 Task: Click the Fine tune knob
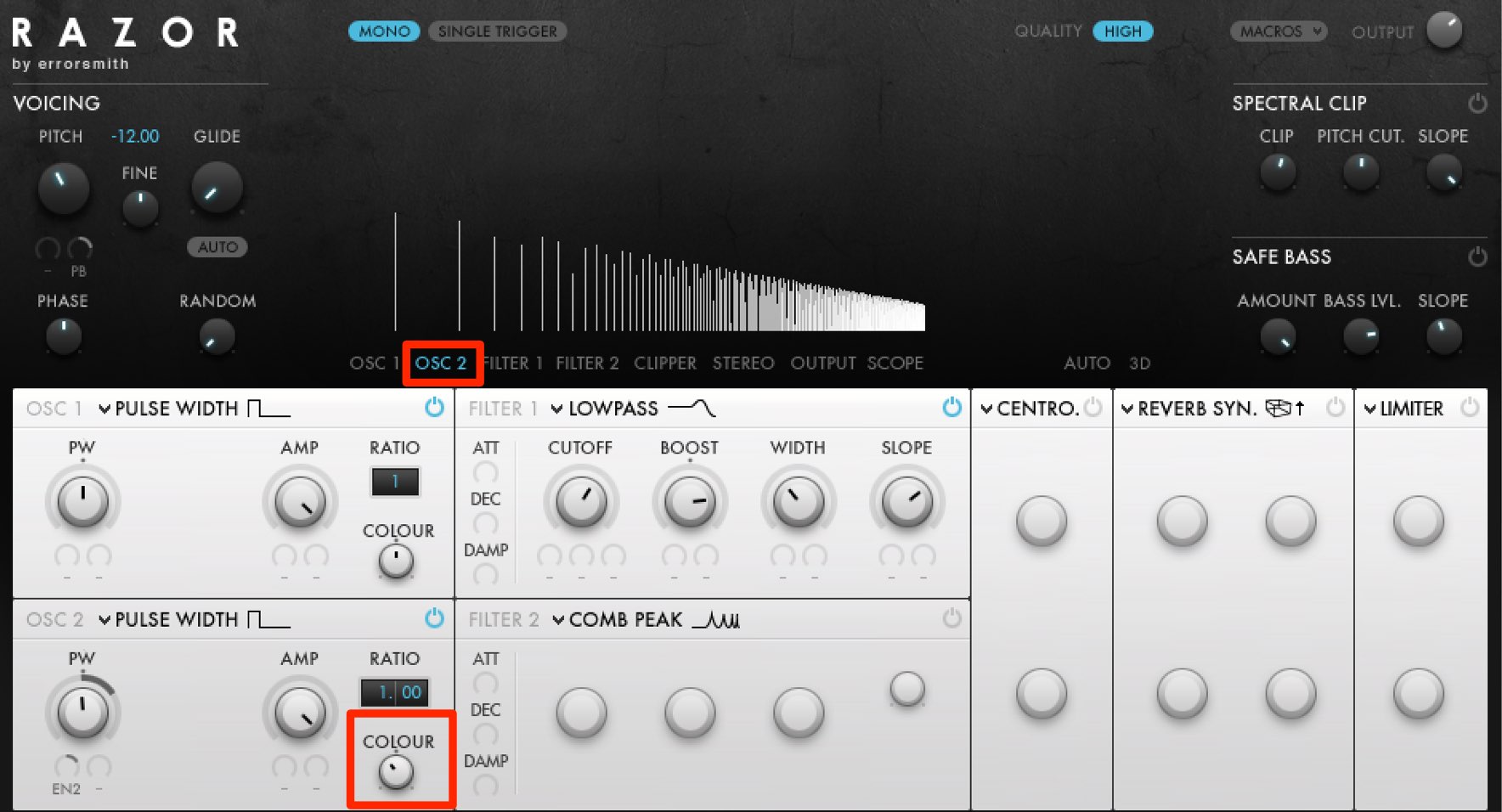[140, 207]
